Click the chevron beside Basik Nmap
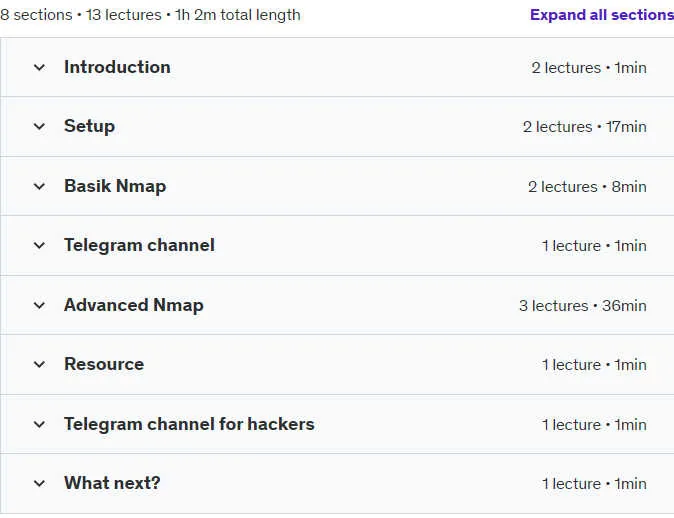 click(39, 187)
